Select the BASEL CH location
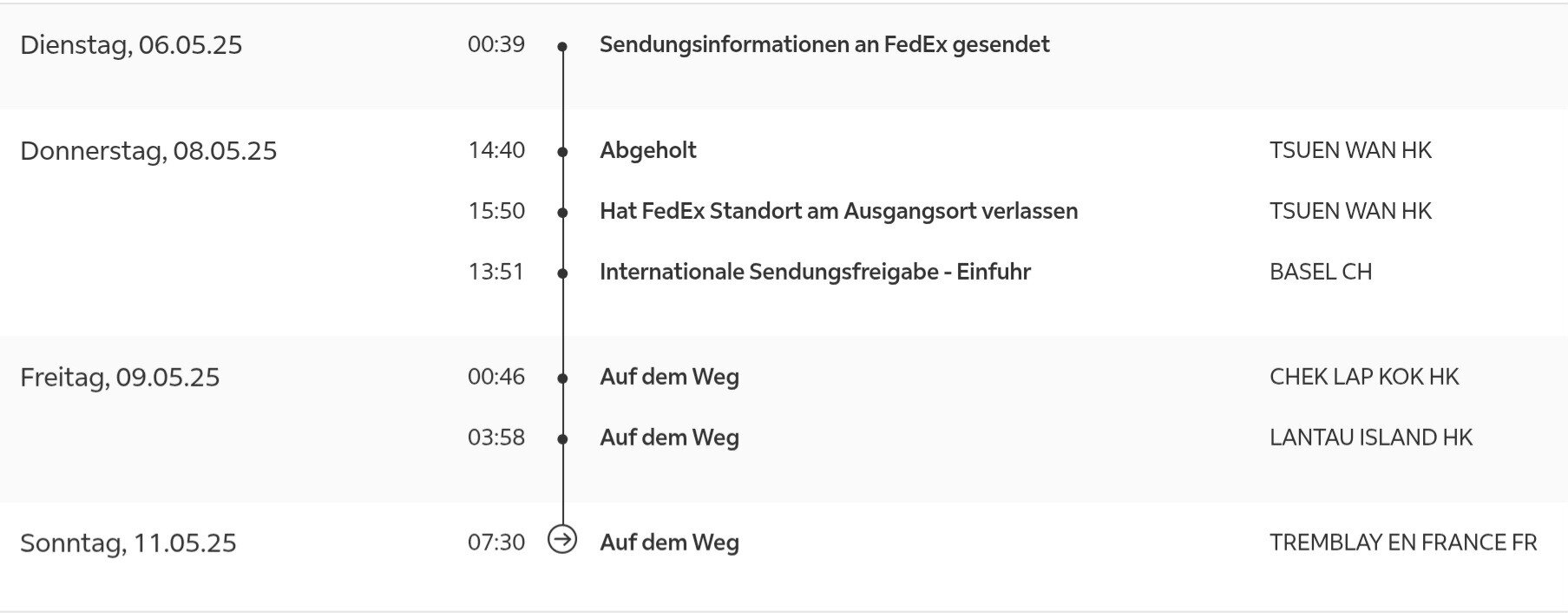This screenshot has width=1568, height=613. [1320, 272]
